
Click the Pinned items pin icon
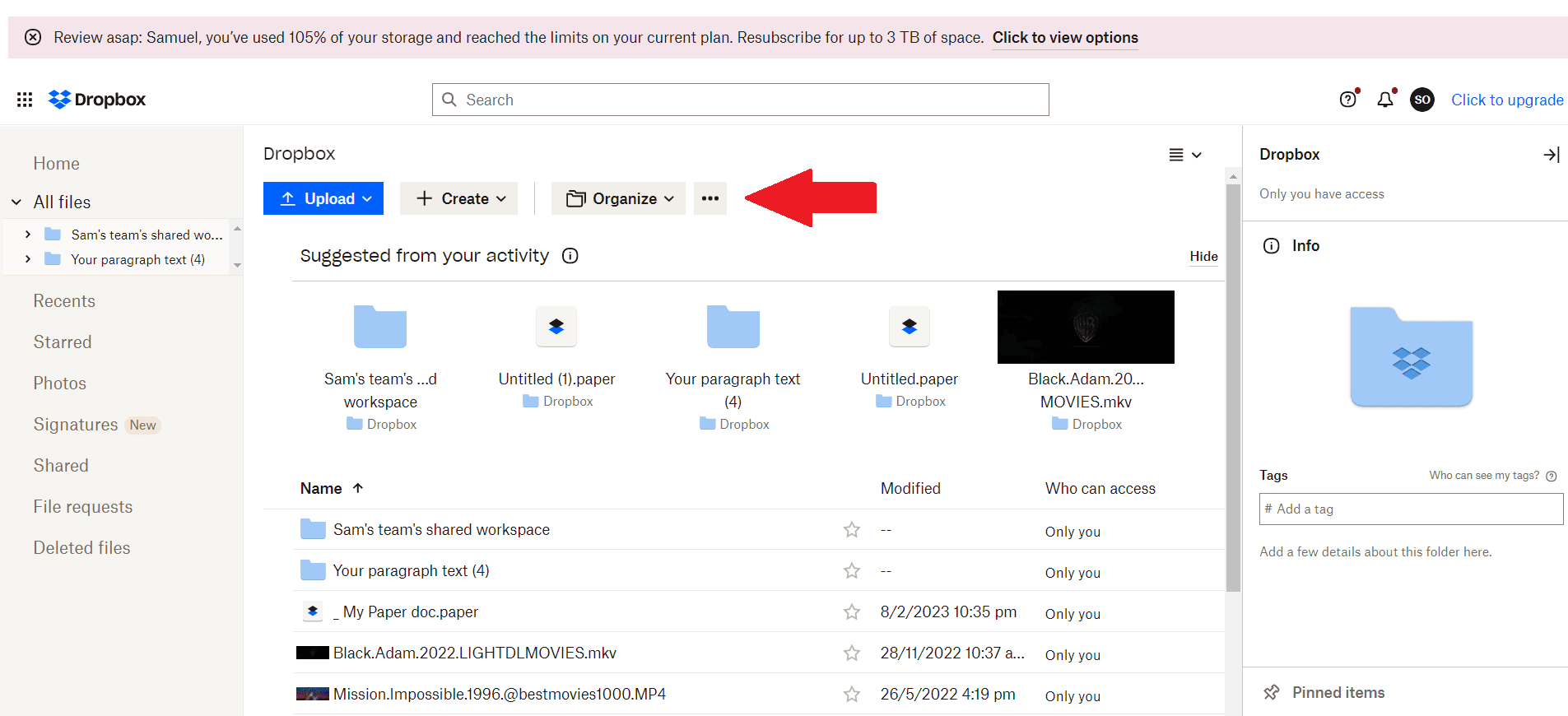tap(1272, 692)
